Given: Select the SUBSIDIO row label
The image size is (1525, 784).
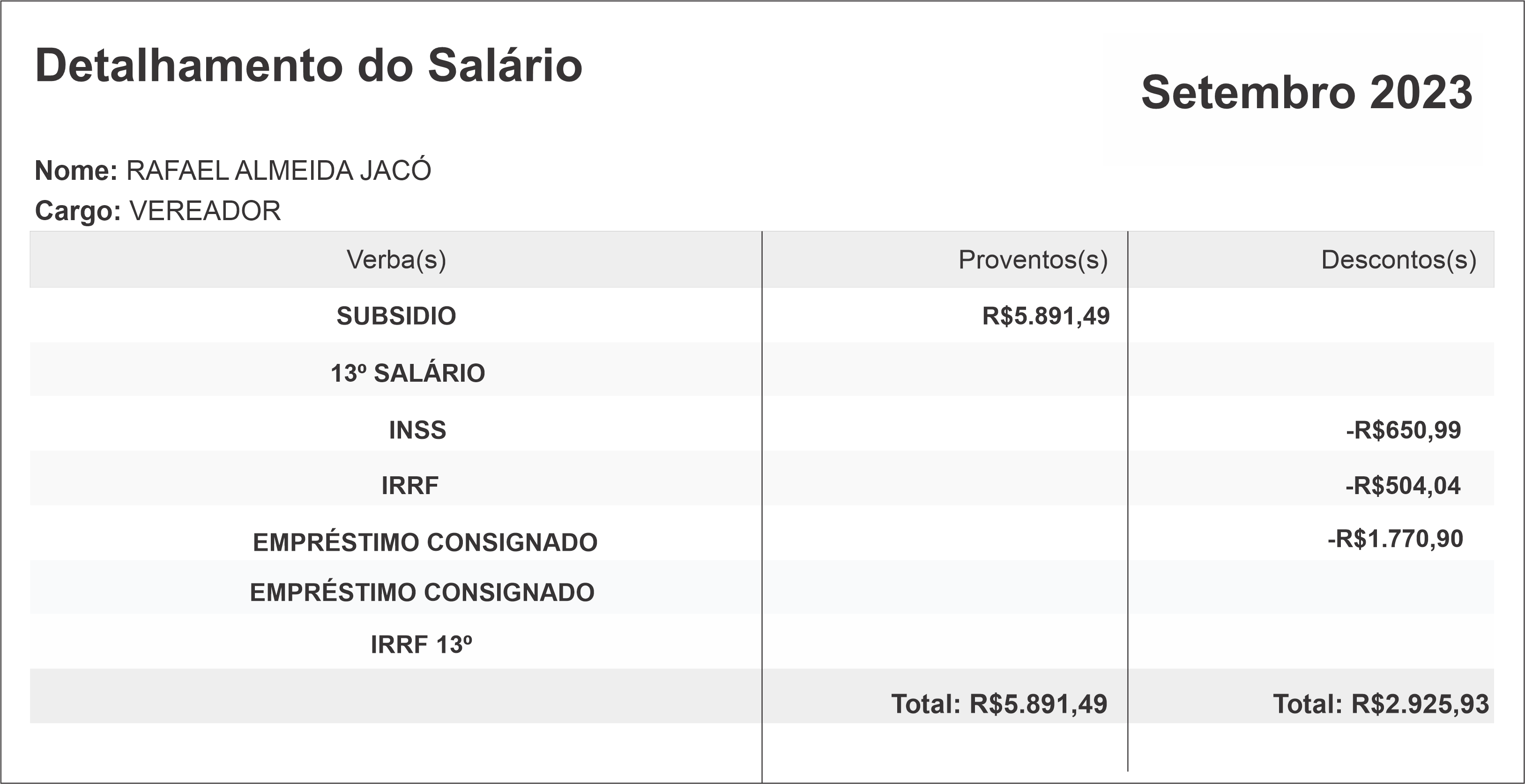Looking at the screenshot, I should point(396,316).
